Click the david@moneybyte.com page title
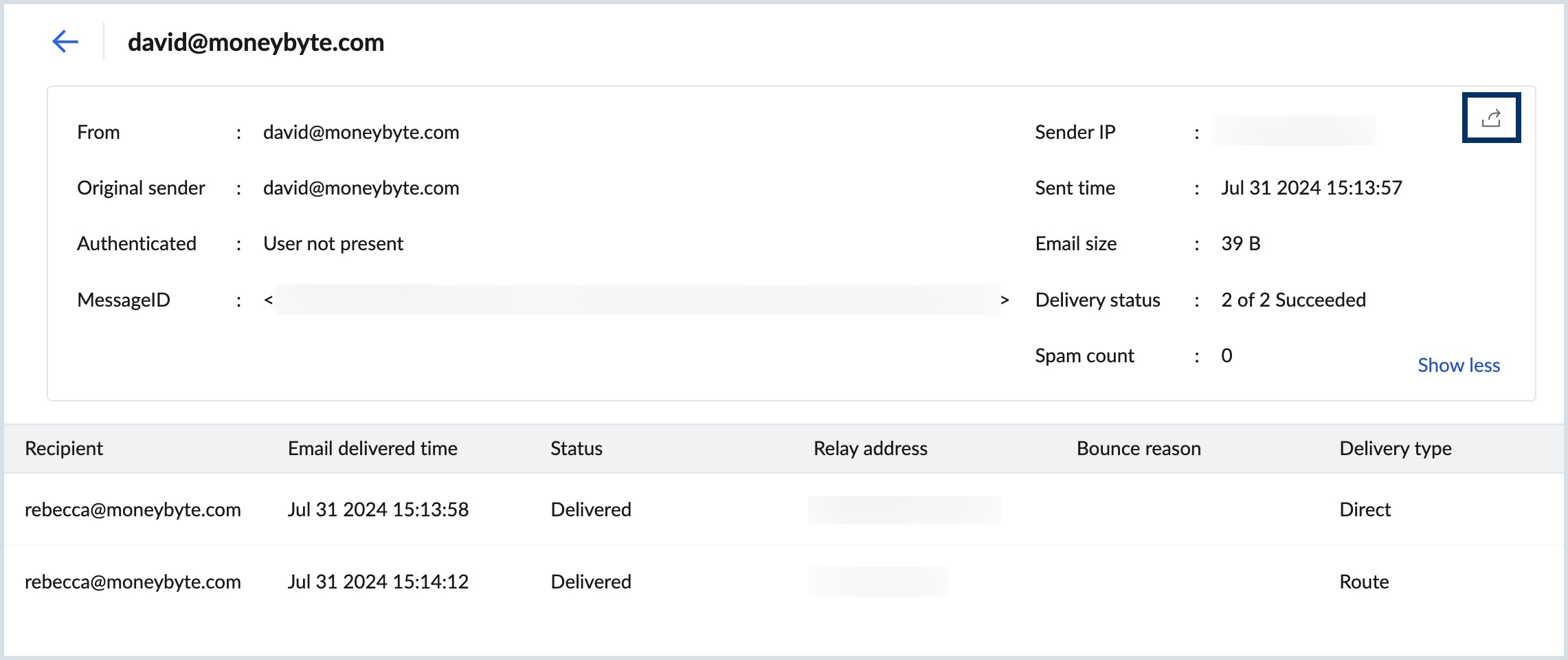The height and width of the screenshot is (660, 1568). (x=256, y=43)
